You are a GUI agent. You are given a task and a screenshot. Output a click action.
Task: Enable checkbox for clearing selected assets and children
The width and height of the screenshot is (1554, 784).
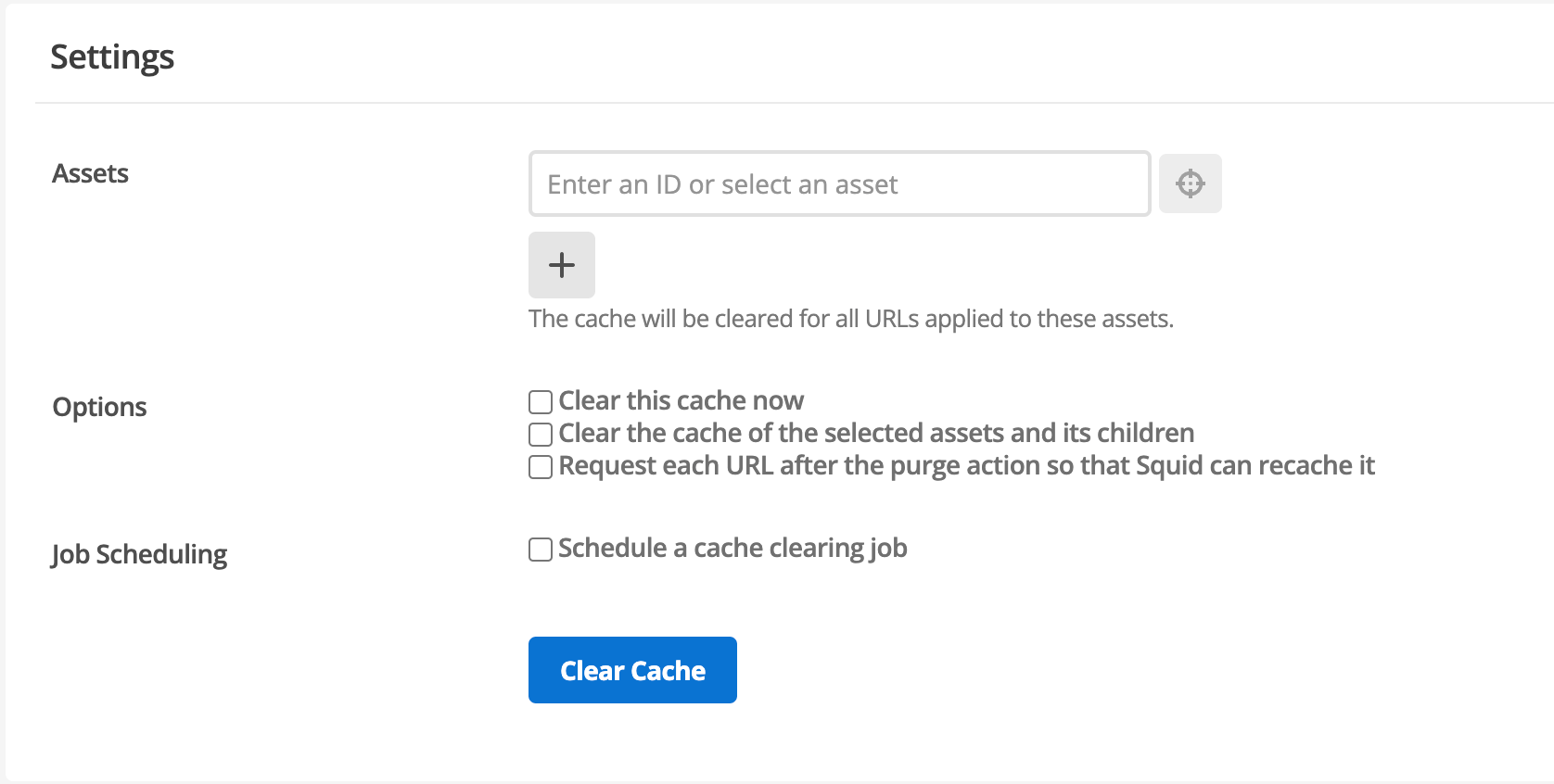(541, 434)
